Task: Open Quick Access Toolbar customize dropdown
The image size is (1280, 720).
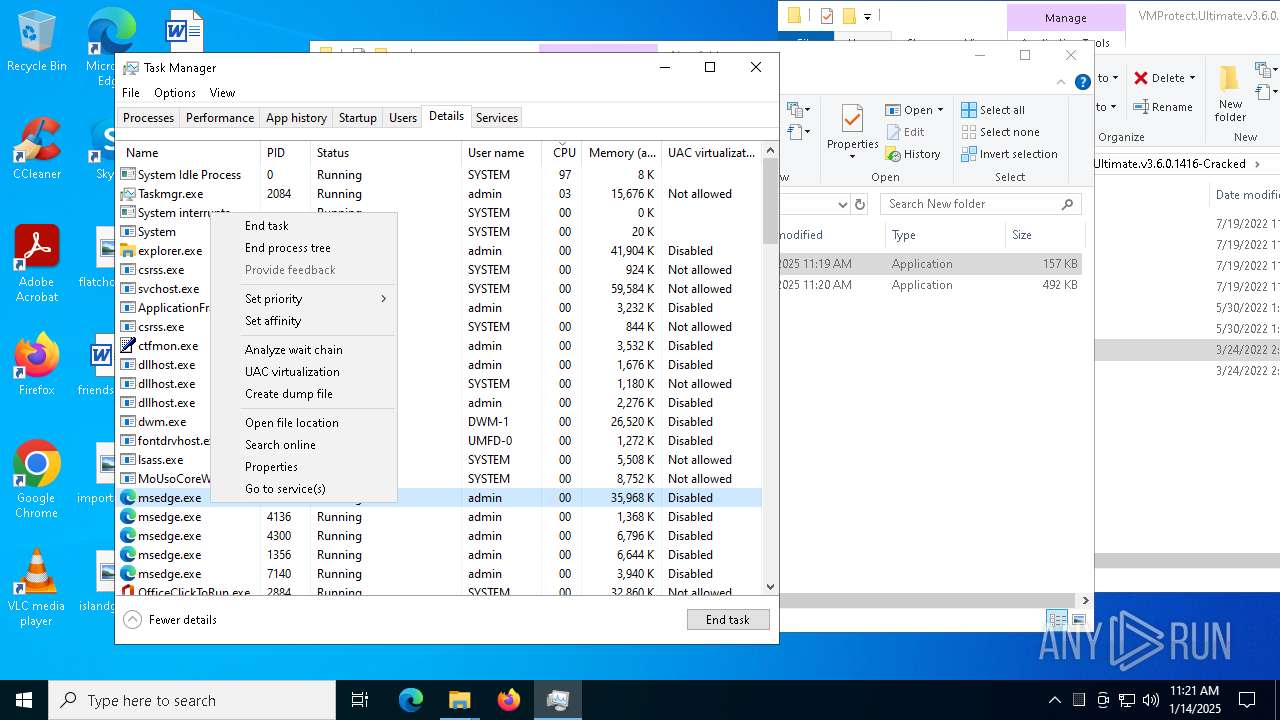Action: point(867,16)
